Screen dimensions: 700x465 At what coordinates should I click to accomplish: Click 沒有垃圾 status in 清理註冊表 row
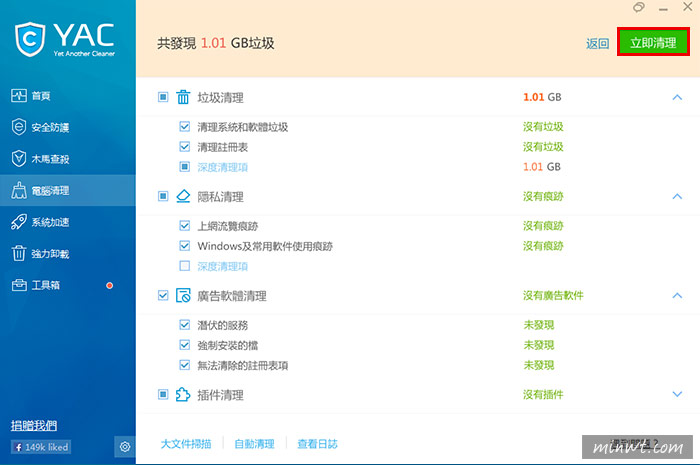(x=543, y=147)
